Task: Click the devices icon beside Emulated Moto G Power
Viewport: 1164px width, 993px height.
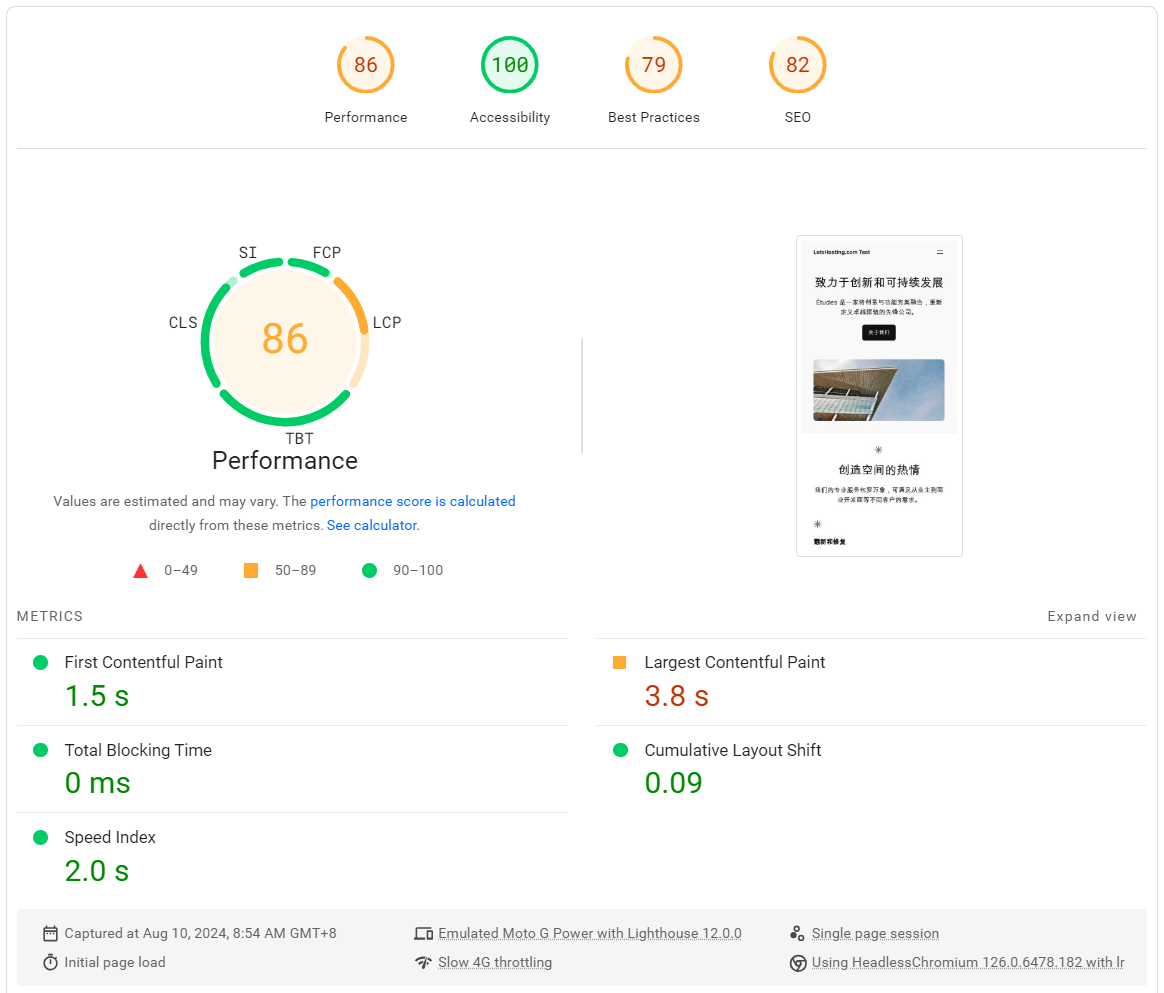Action: (423, 934)
